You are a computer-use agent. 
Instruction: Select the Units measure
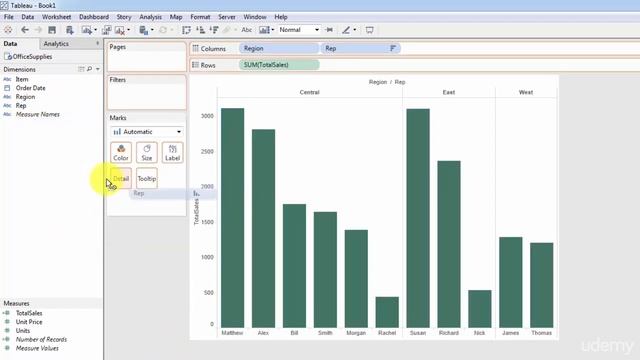(x=23, y=331)
